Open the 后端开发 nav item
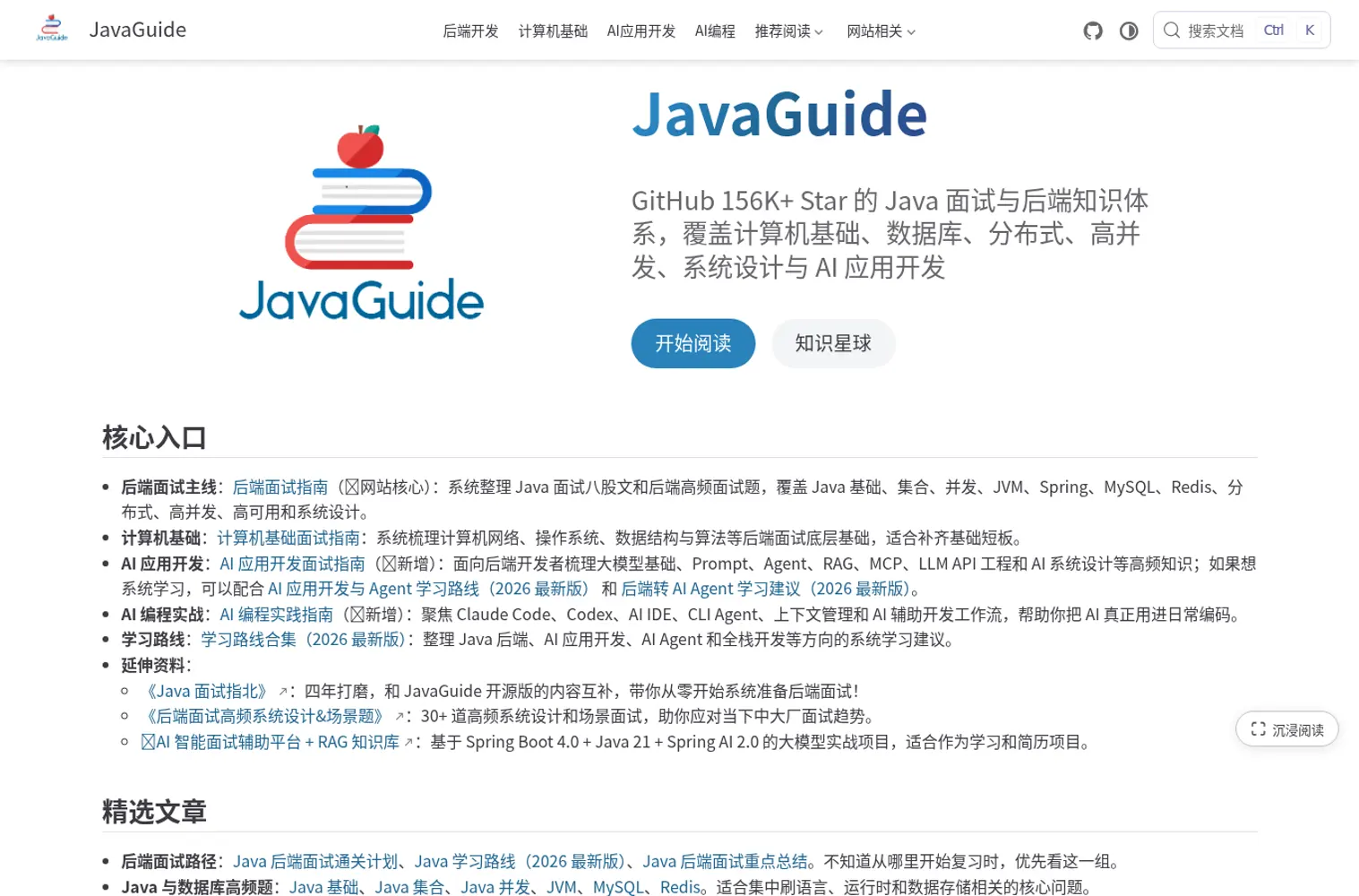The image size is (1359, 896). coord(470,31)
